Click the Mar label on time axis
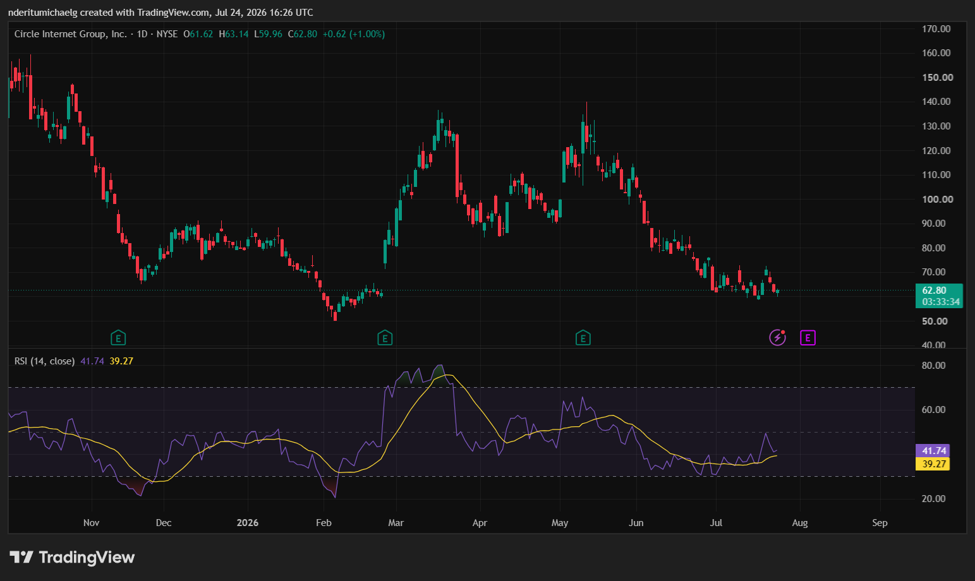Screen dimensions: 975x581 [x=396, y=523]
